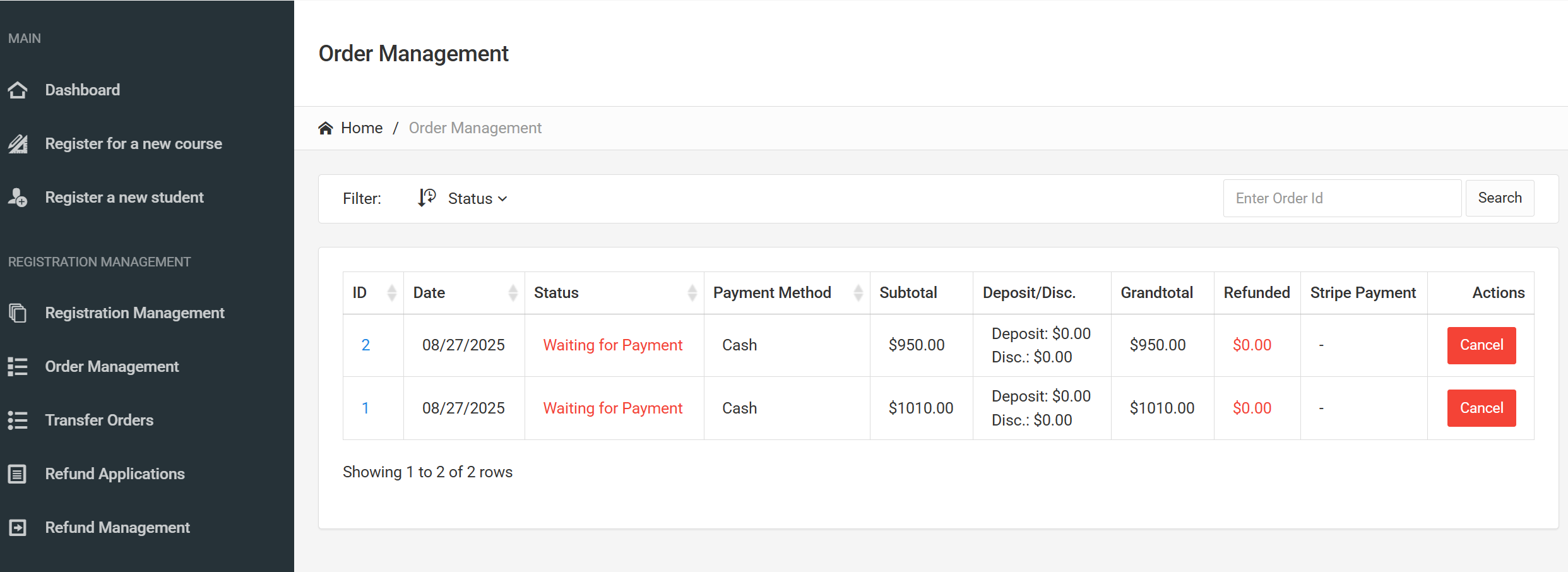
Task: Cancel the $1010.00 order
Action: [x=1481, y=408]
